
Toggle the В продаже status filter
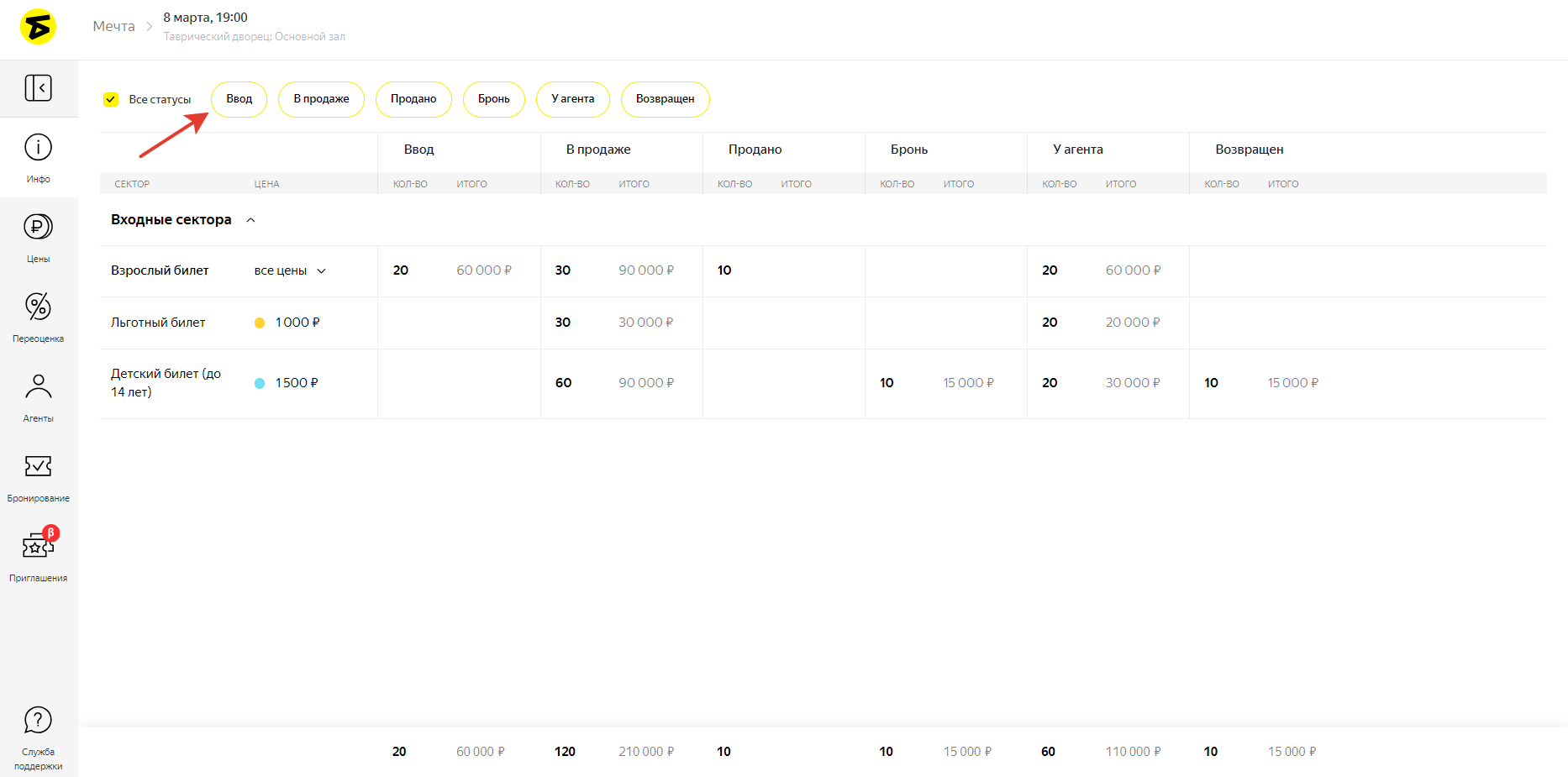pos(321,99)
